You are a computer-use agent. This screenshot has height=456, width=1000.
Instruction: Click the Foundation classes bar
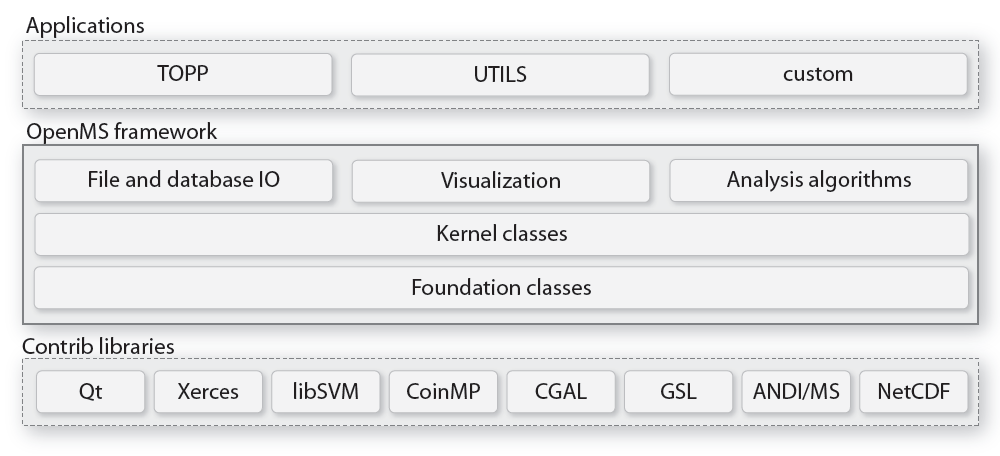501,288
